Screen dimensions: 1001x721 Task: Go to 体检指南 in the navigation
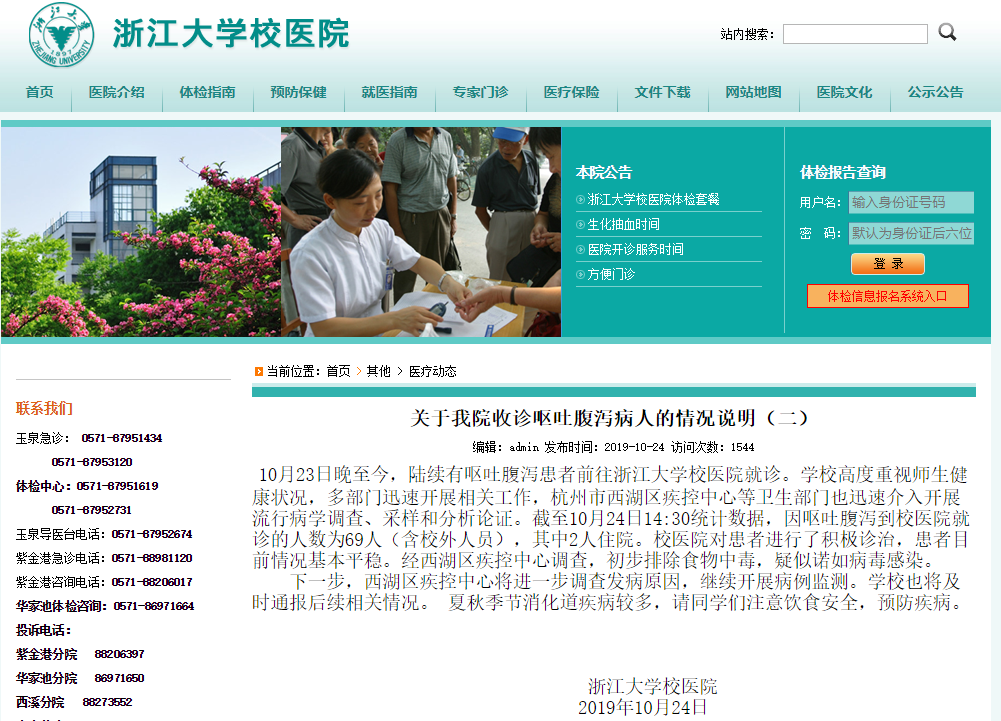[207, 92]
